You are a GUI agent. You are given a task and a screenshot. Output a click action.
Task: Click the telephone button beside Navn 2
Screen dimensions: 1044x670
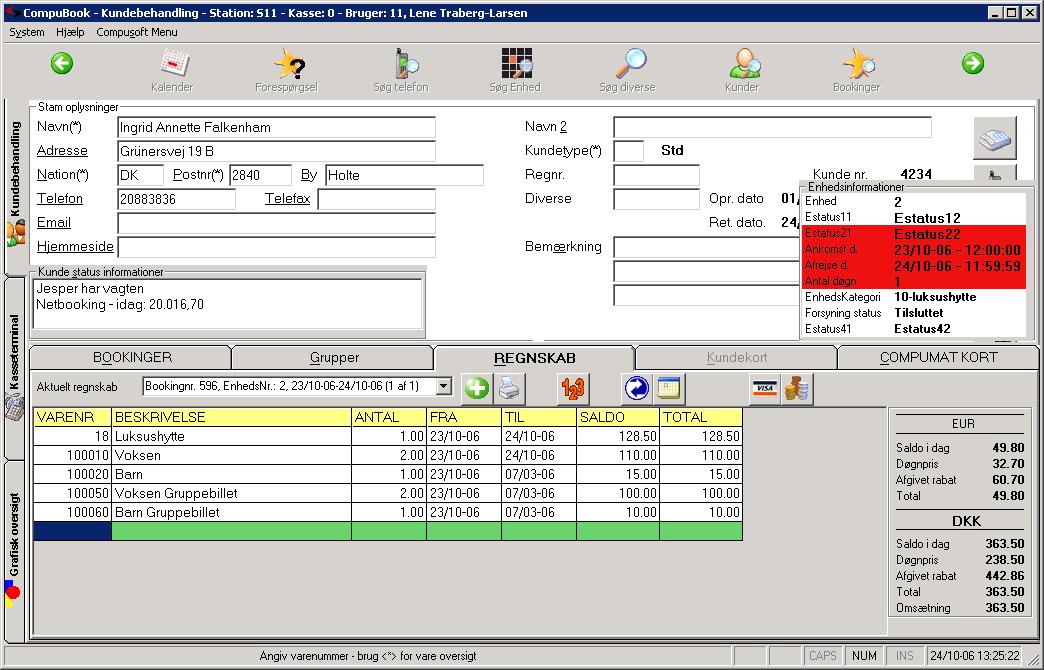pyautogui.click(x=995, y=138)
